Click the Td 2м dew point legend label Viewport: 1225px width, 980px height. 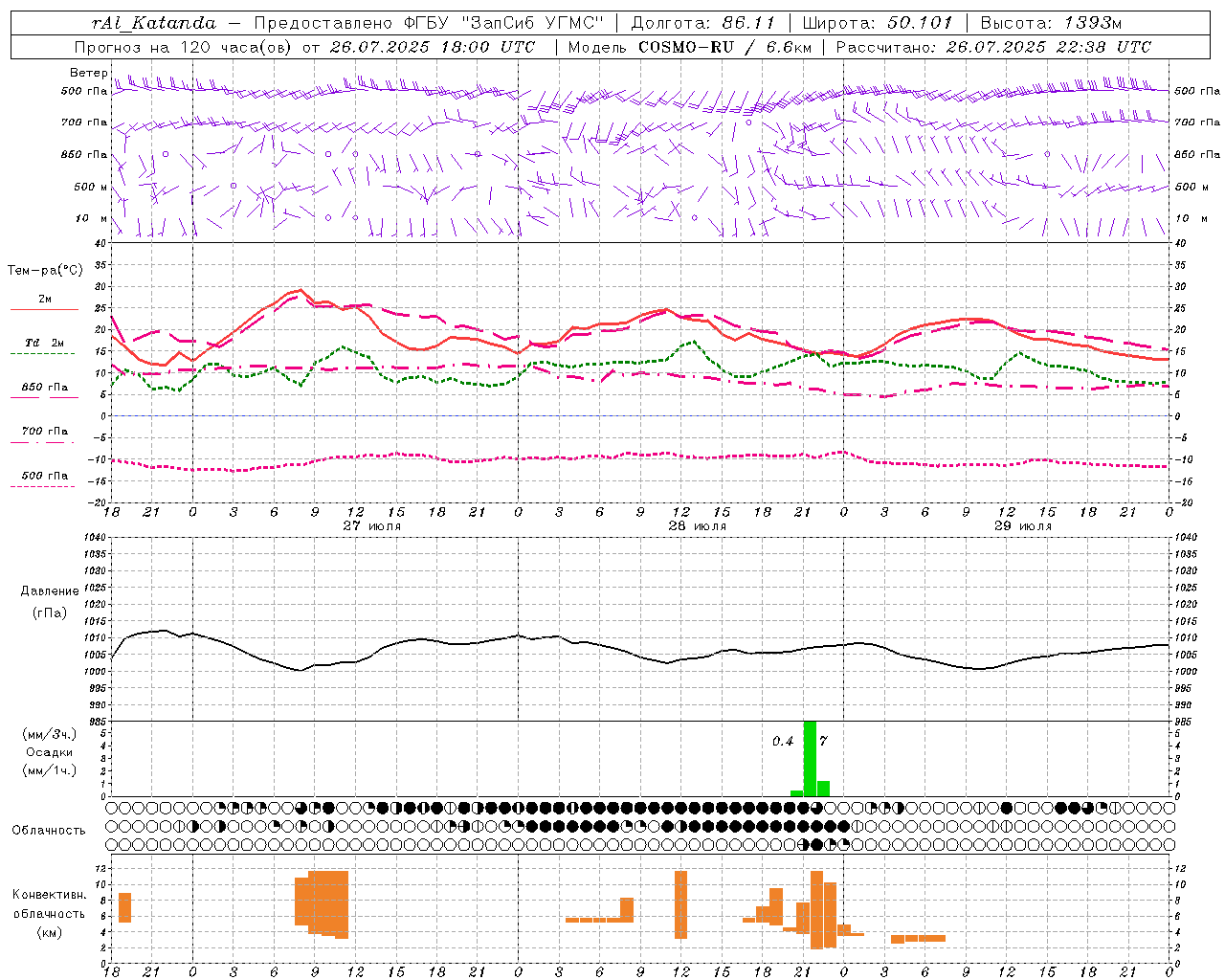point(45,343)
